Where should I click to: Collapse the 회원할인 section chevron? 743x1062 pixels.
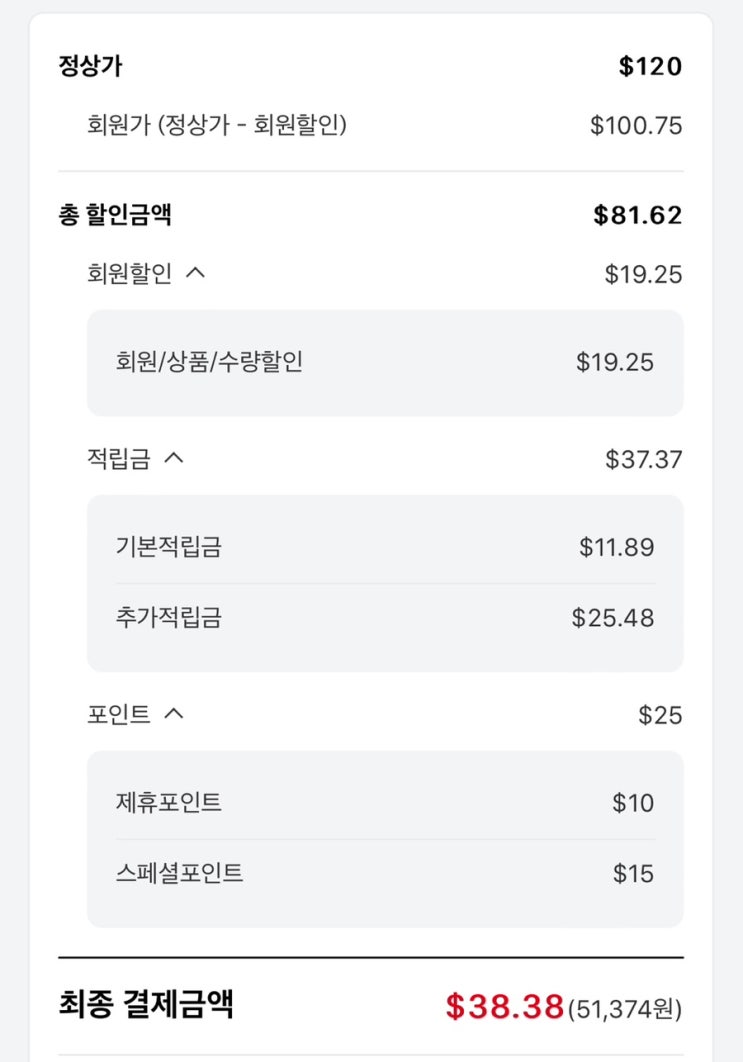point(196,273)
